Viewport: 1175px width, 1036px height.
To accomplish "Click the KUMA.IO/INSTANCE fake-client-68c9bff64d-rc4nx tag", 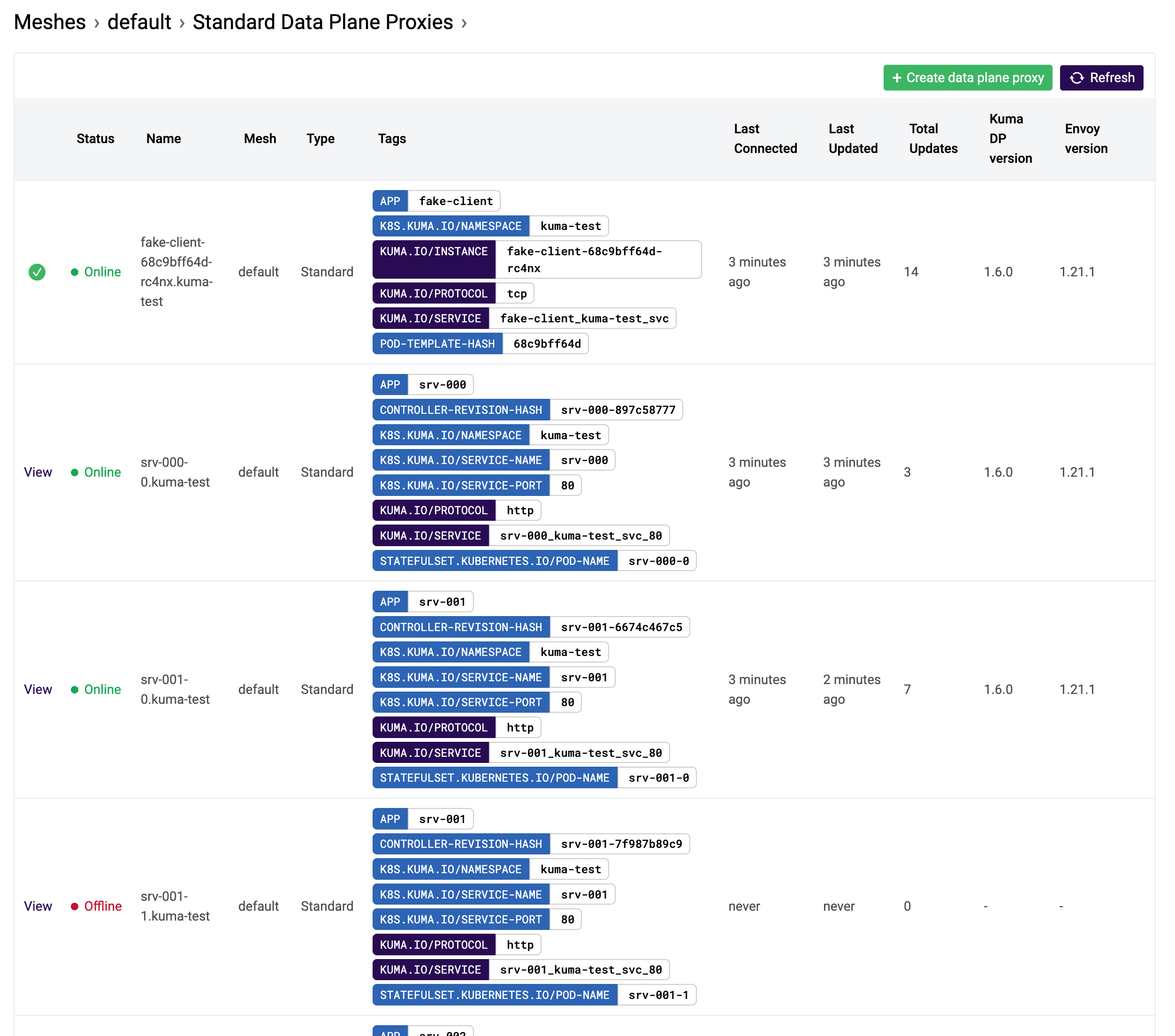I will pyautogui.click(x=537, y=260).
